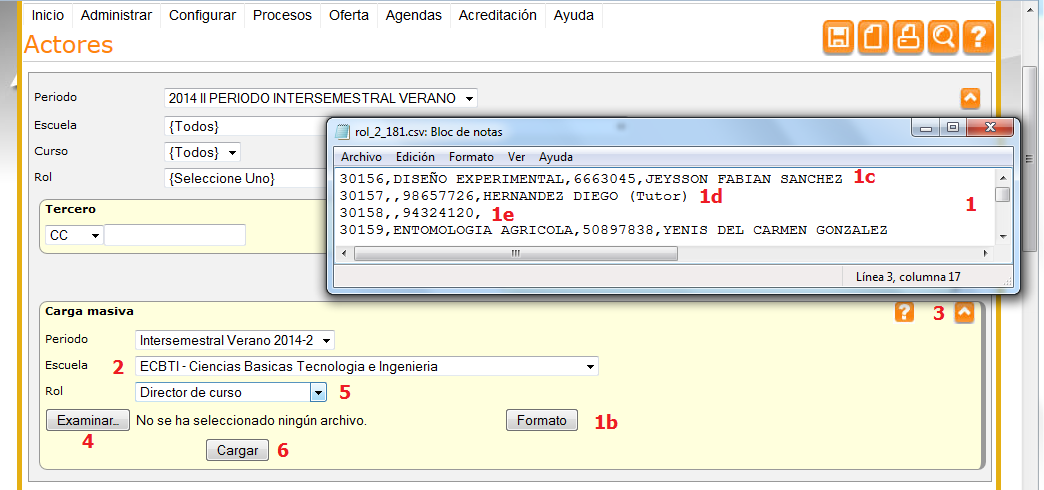Click the Examinar file browse button
Screen dimensions: 1044x490
(x=88, y=420)
